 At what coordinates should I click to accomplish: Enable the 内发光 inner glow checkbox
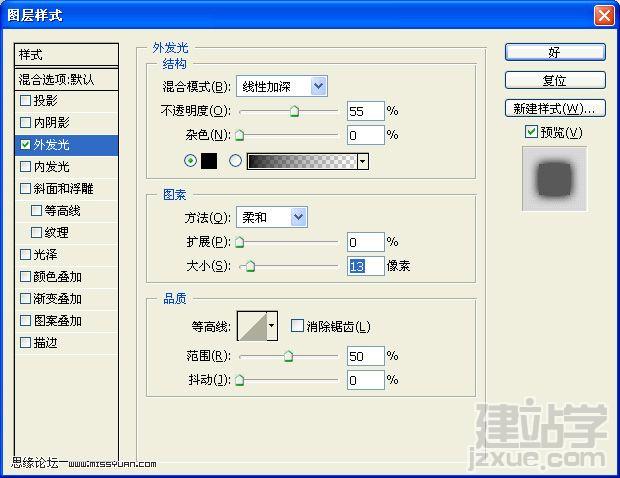[x=25, y=166]
